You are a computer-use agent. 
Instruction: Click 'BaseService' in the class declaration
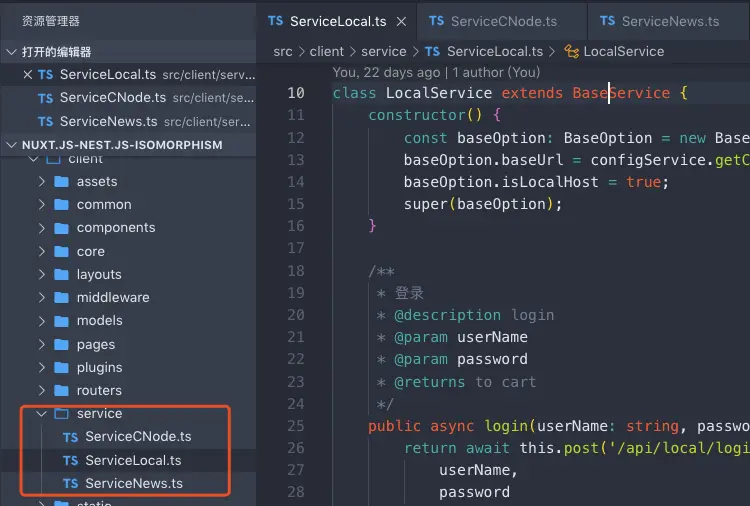click(x=621, y=93)
